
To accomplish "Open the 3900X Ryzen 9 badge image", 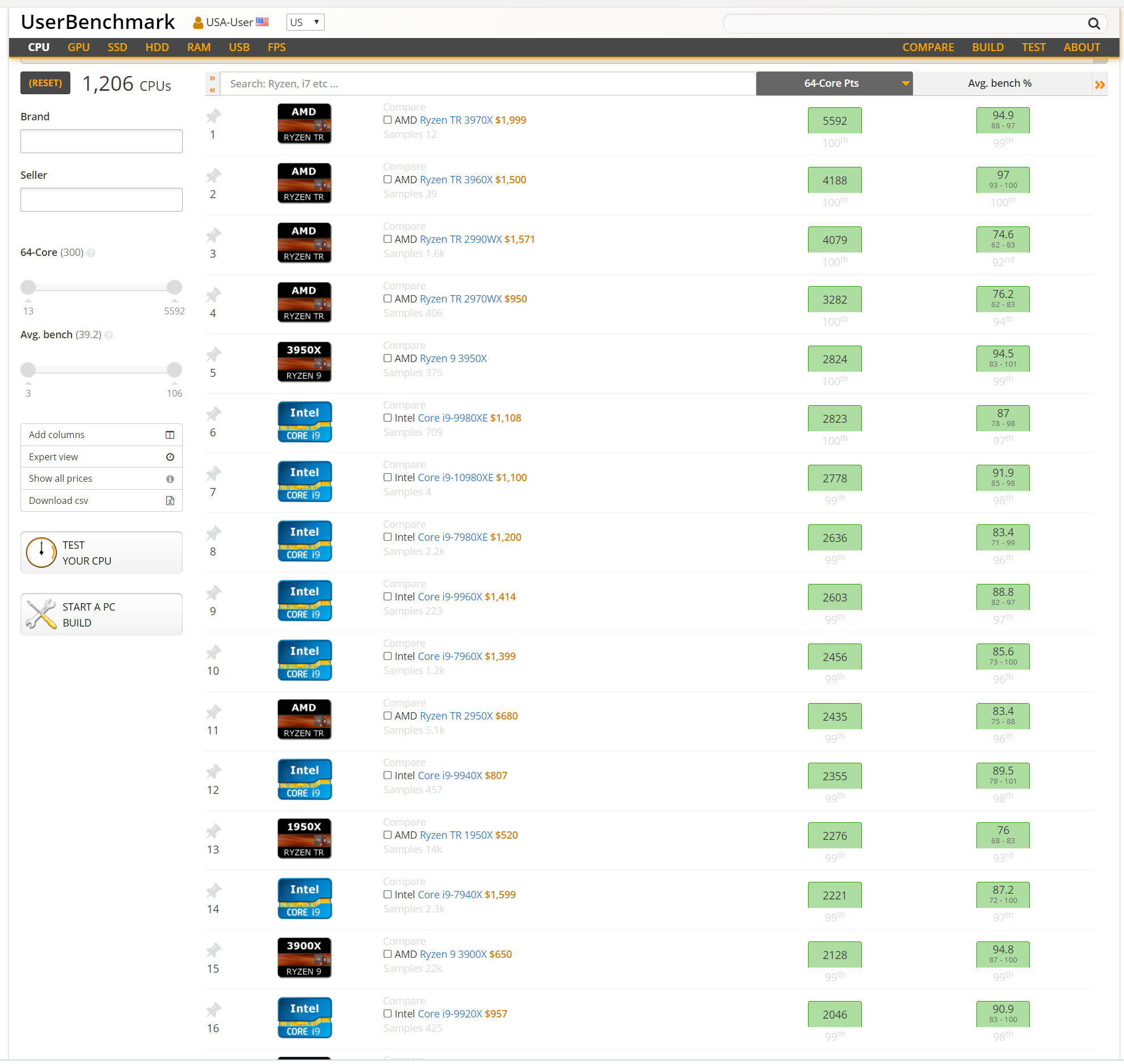I will [x=304, y=957].
